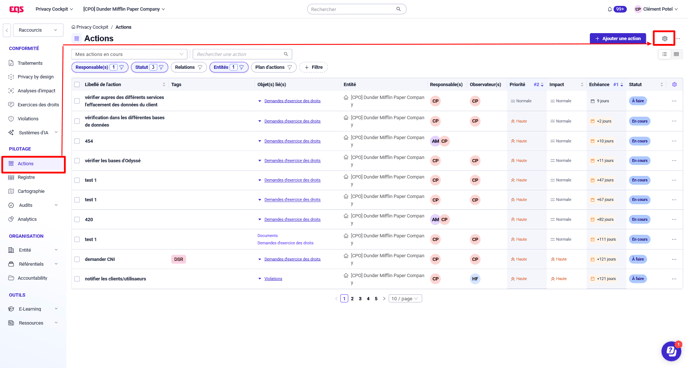Click the Analytics sidebar icon
Screen dimensions: 688x368
click(11, 219)
